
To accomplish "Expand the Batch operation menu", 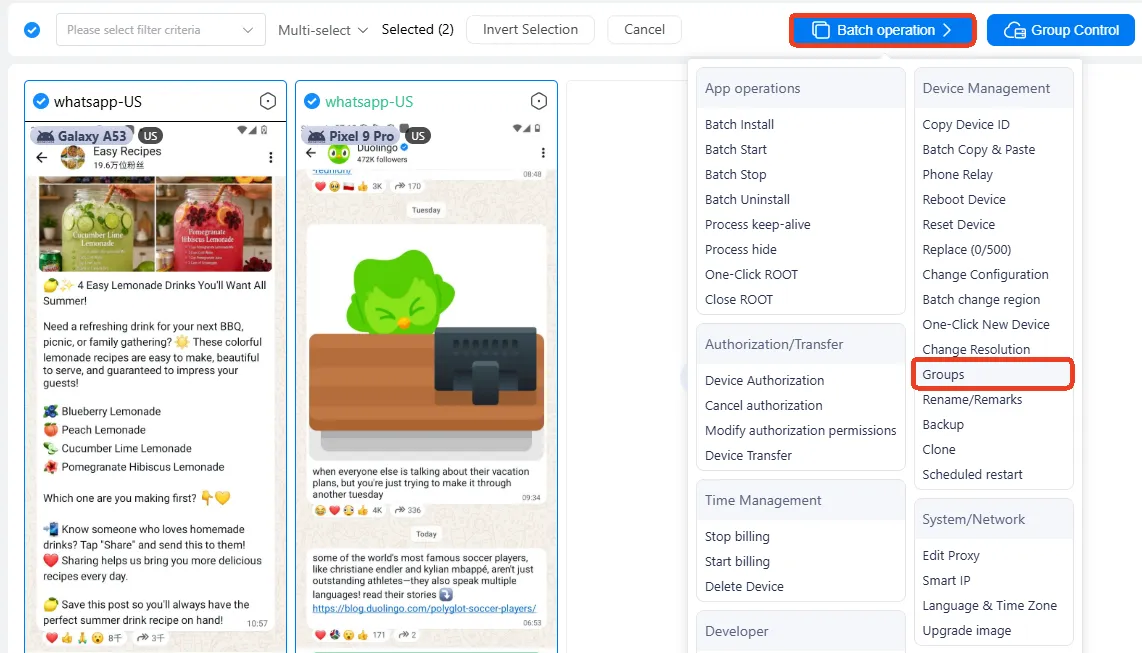I will tap(883, 30).
